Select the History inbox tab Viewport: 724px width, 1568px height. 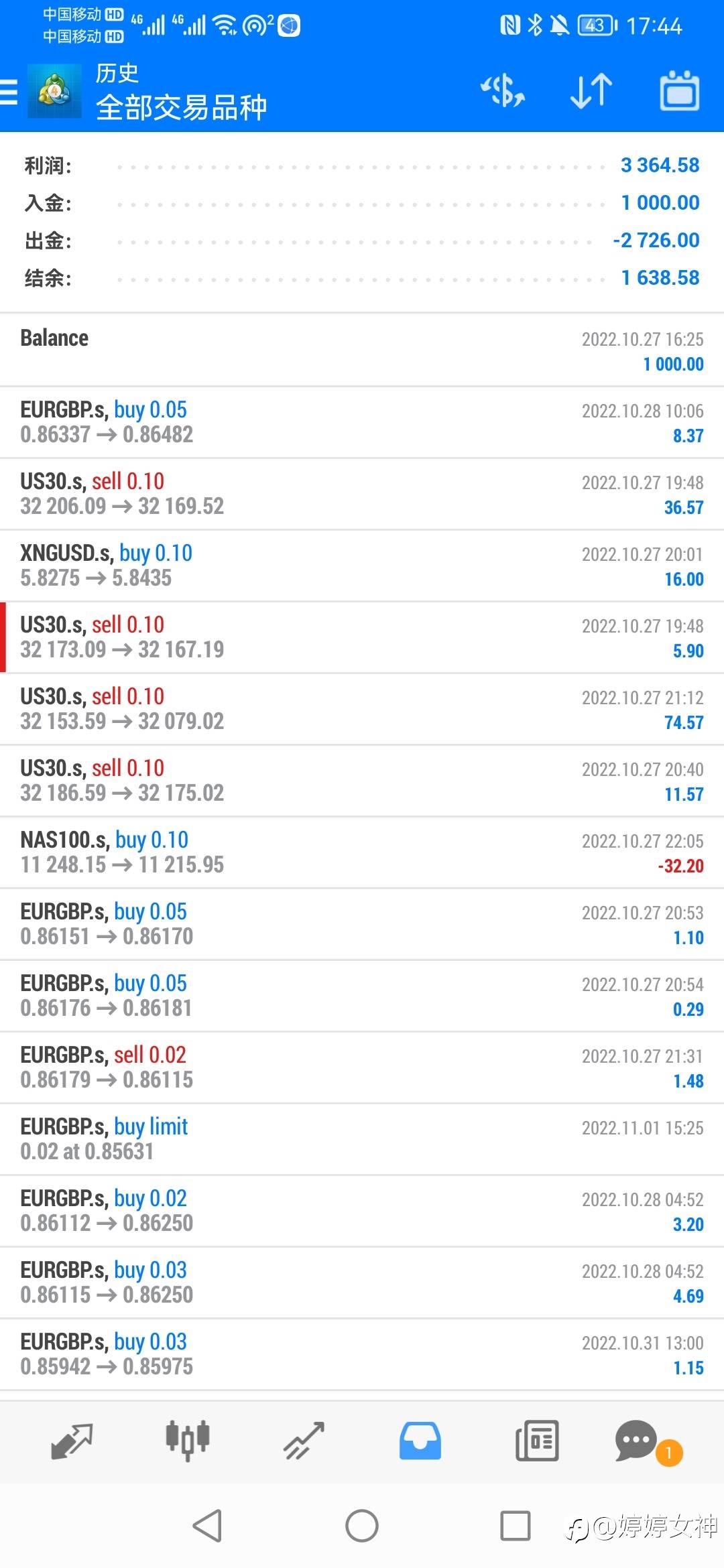pyautogui.click(x=420, y=1441)
